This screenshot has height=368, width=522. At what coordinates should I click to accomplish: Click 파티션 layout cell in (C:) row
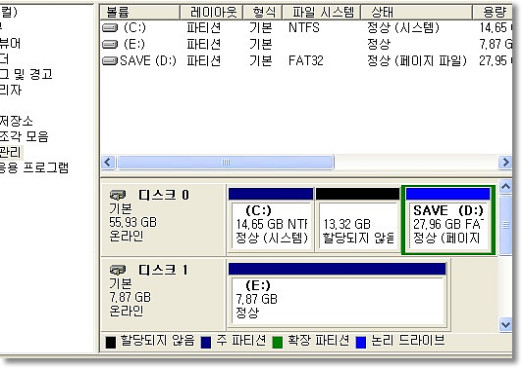(x=204, y=28)
